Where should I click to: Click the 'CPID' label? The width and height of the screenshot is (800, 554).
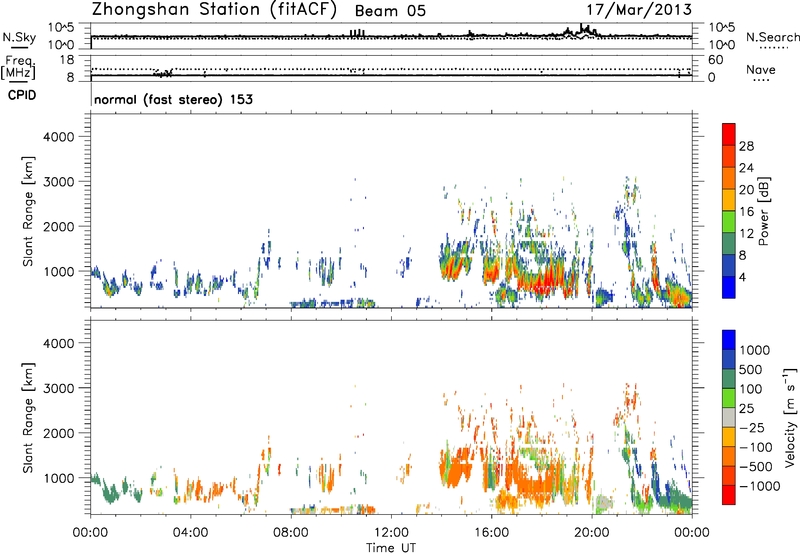click(x=22, y=95)
